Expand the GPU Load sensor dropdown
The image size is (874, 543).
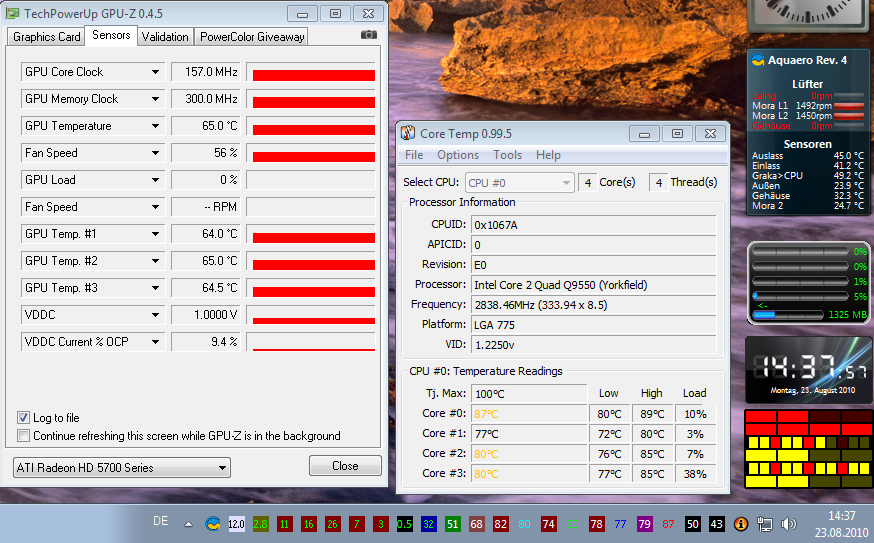pos(156,180)
